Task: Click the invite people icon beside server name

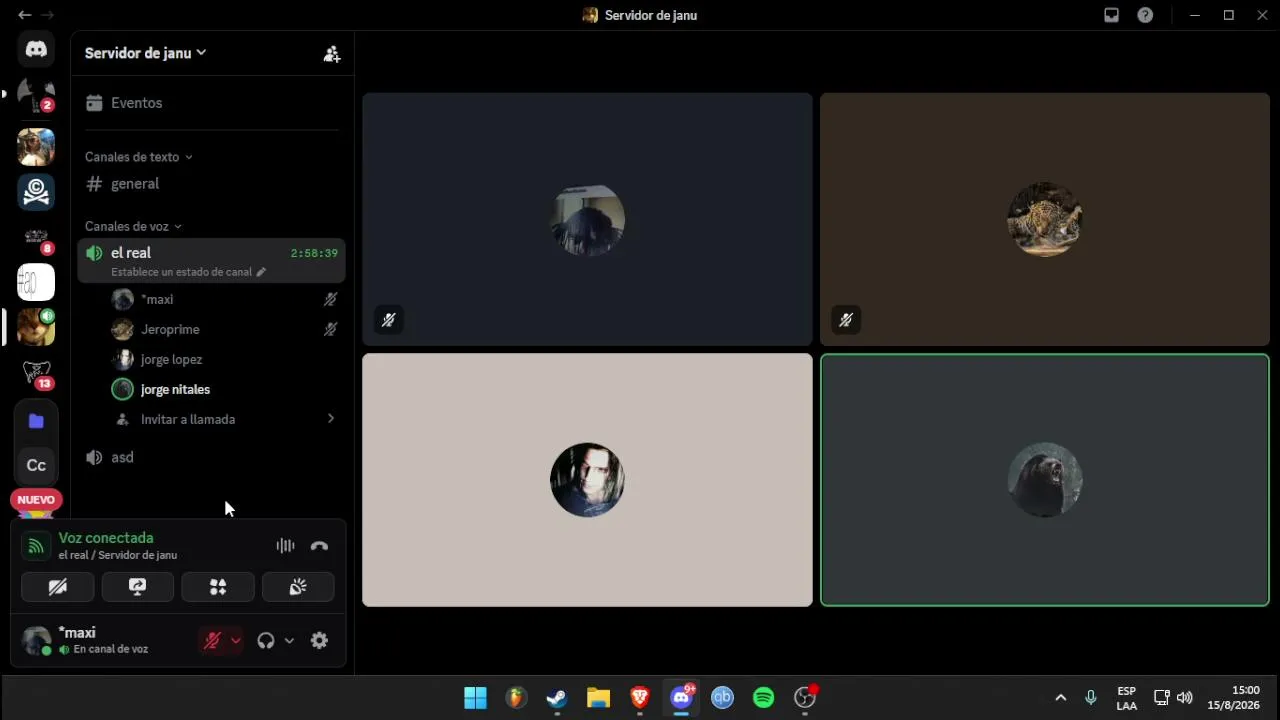Action: pyautogui.click(x=332, y=54)
